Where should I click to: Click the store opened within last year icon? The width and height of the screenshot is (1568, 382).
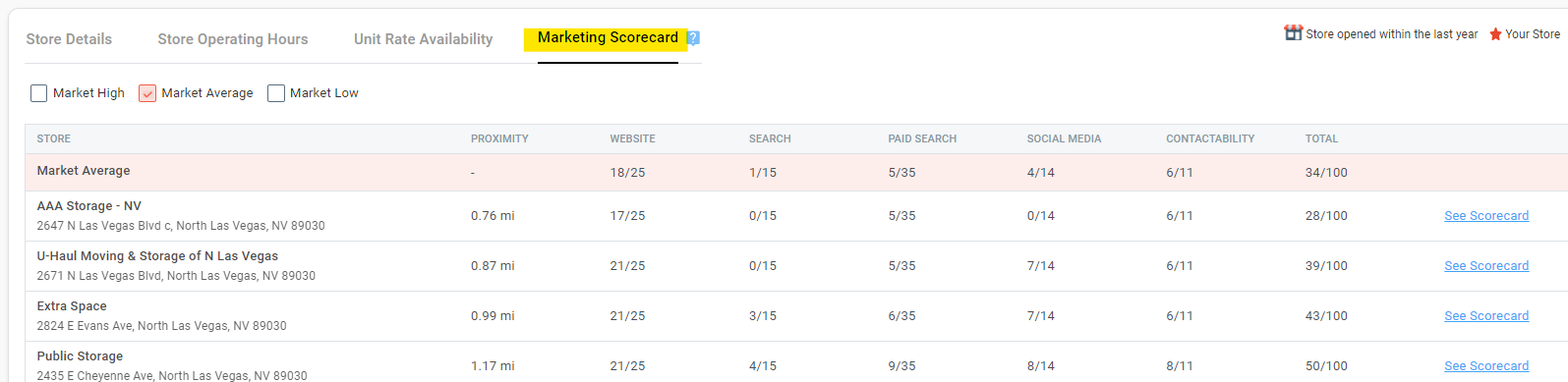point(1293,32)
